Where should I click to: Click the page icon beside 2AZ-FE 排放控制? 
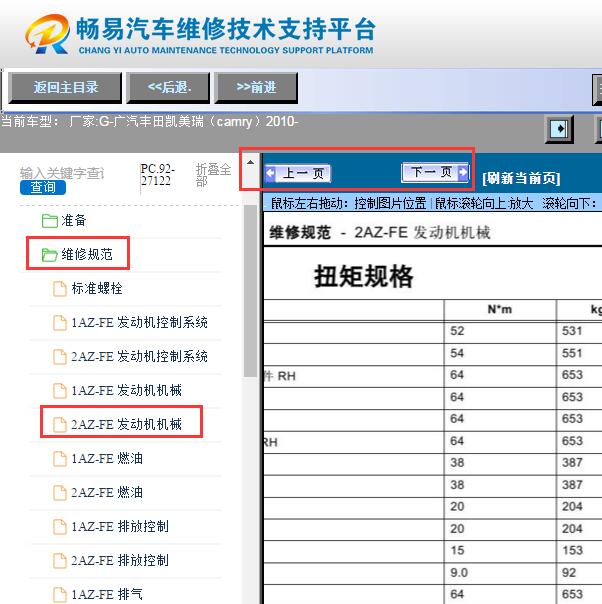(x=60, y=560)
